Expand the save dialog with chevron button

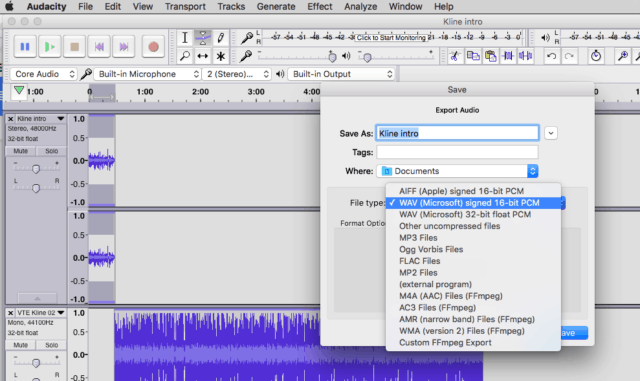551,133
